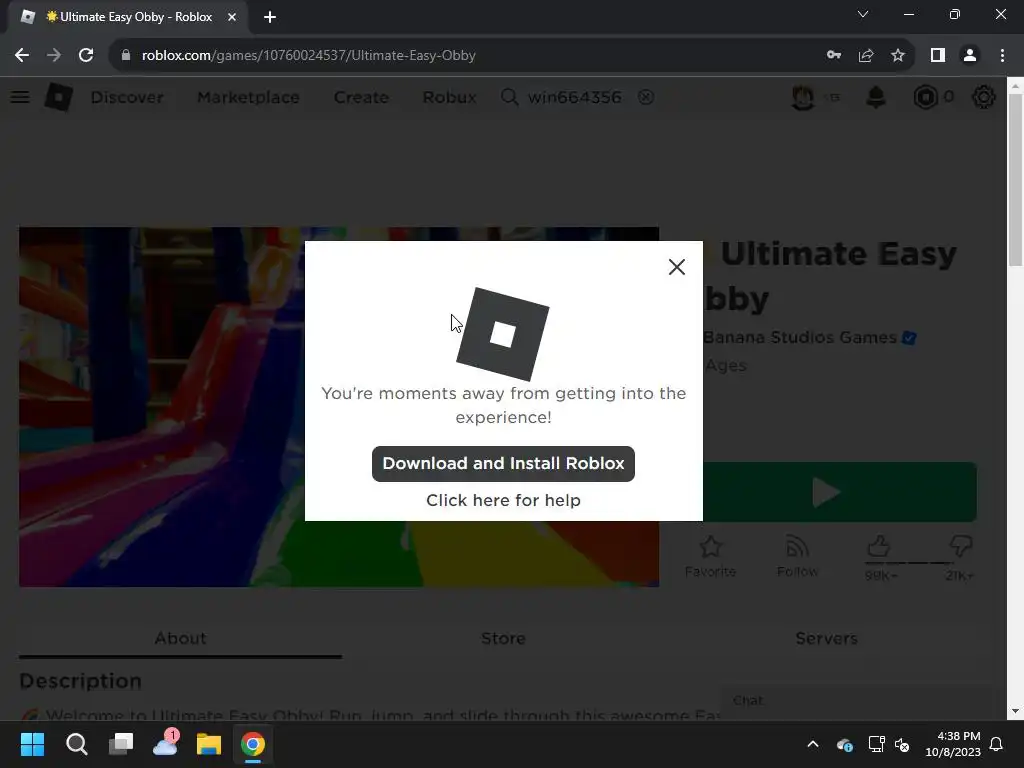Click the Roblox home logo
The image size is (1024, 768).
59,97
